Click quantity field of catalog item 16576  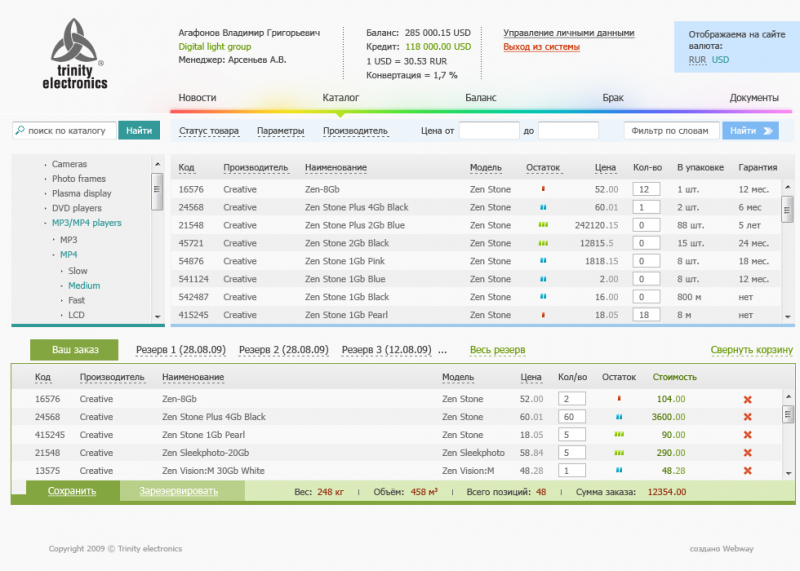(646, 189)
